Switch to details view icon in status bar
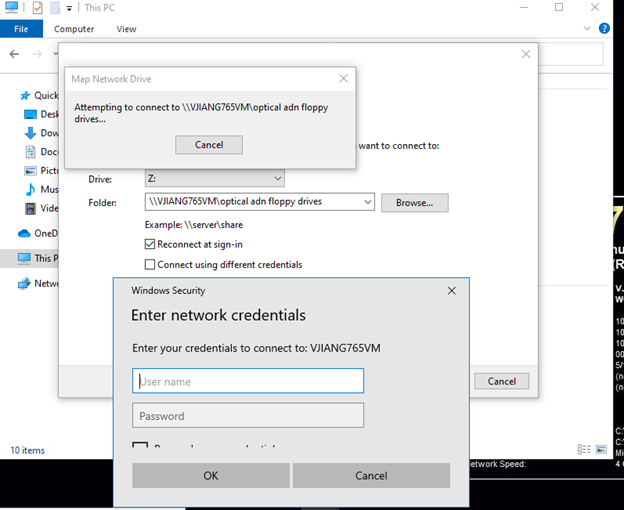624x510 pixels. coord(584,450)
